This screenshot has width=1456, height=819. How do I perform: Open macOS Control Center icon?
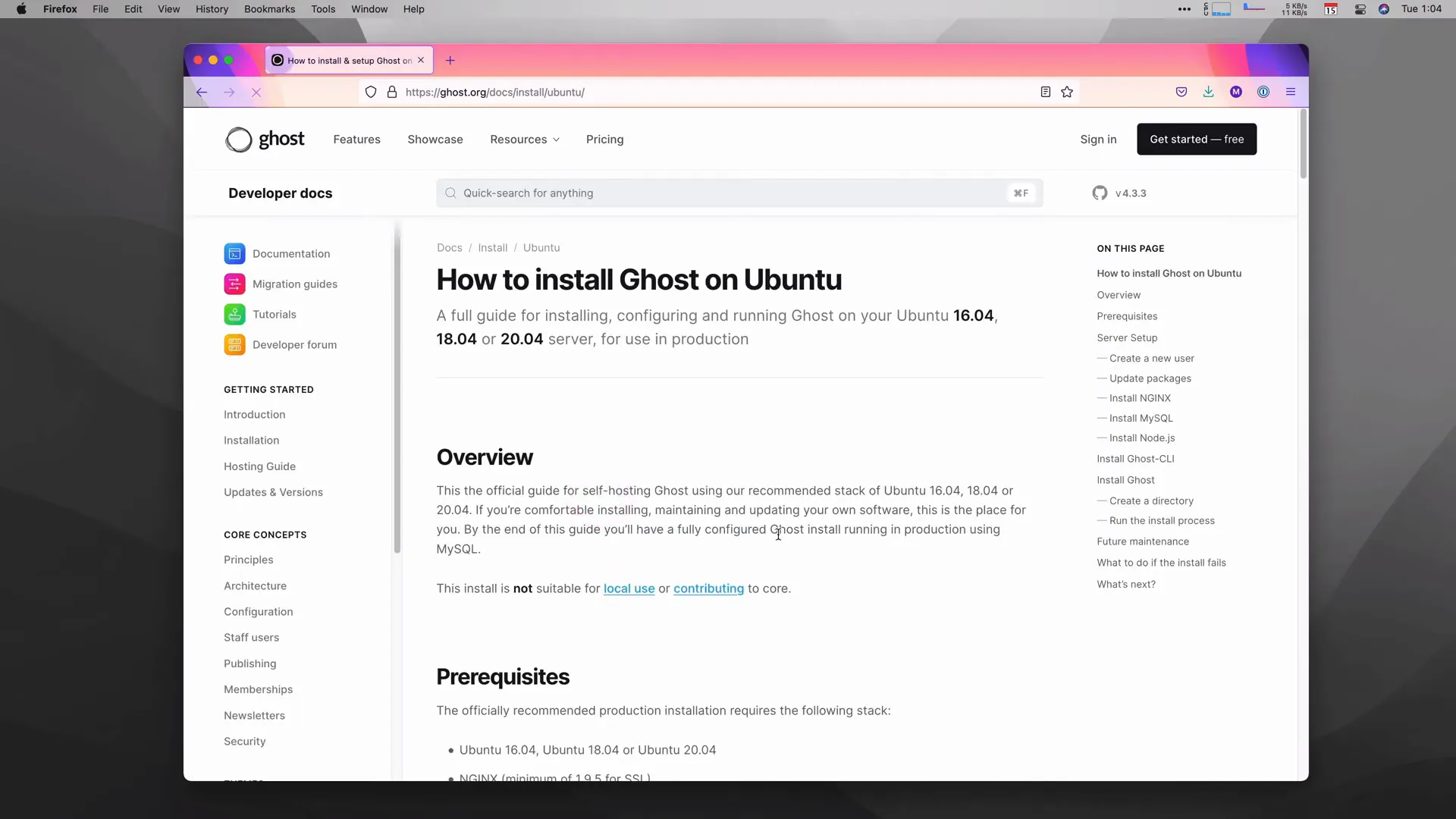(1360, 9)
